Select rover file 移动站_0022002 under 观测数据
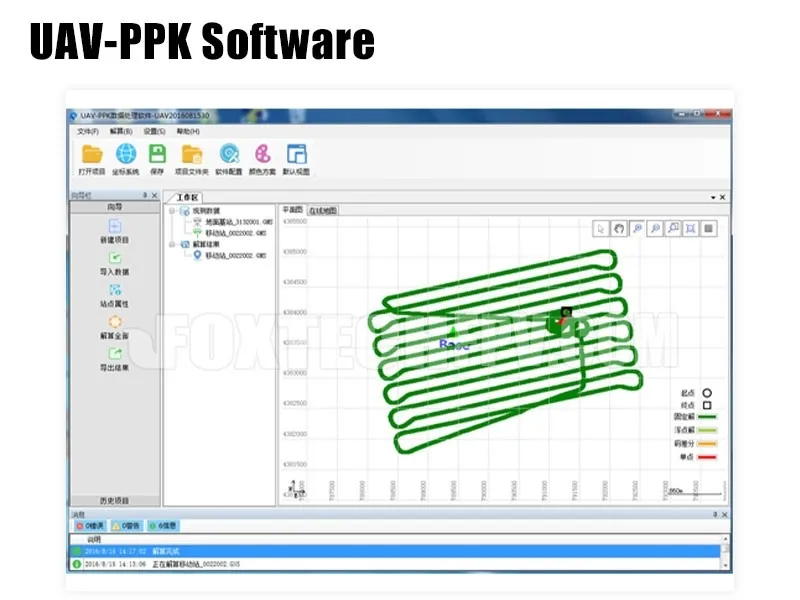Screen dimensions: 800x600 pyautogui.click(x=236, y=233)
